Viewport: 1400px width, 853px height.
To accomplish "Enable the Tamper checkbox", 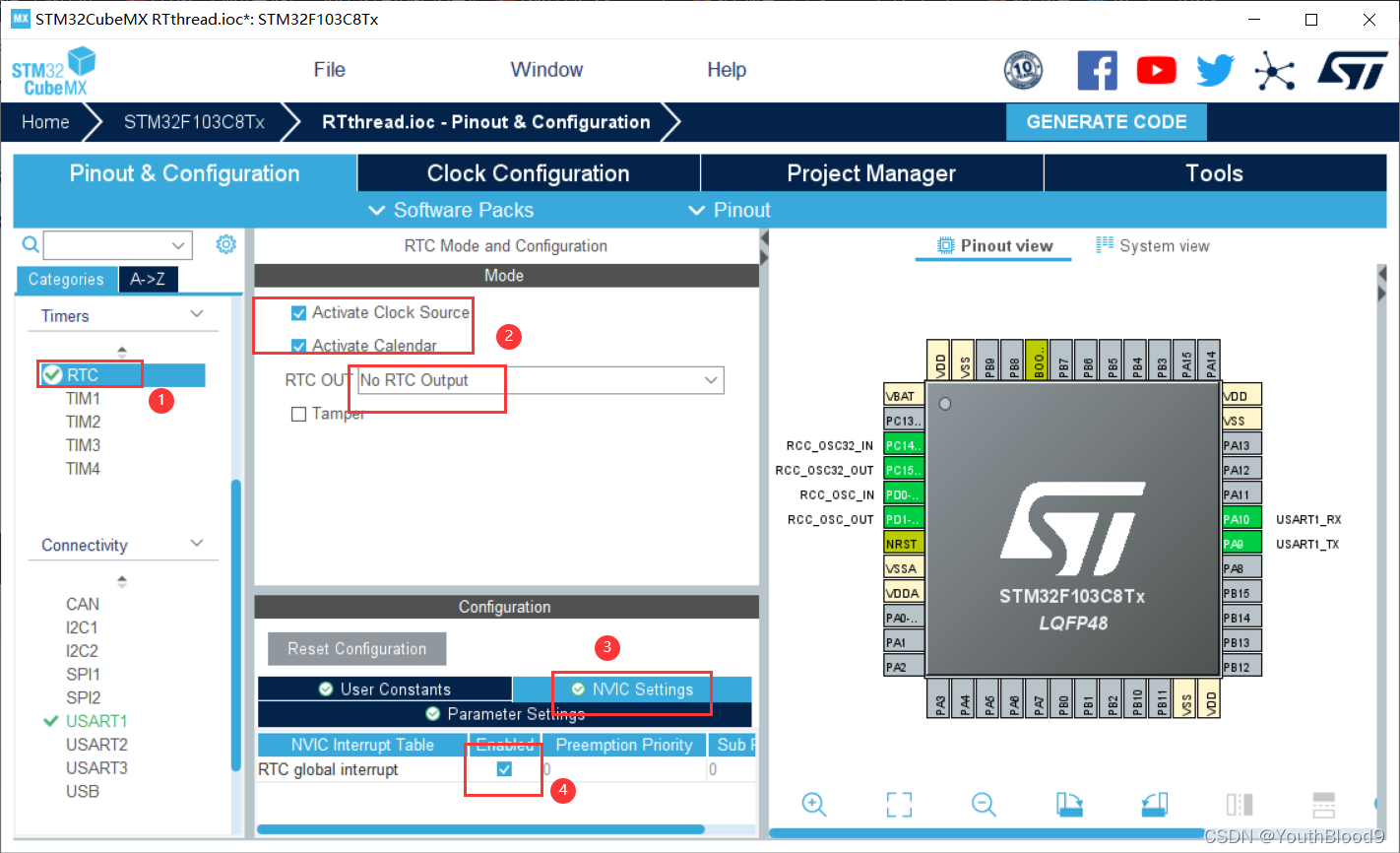I will click(x=298, y=414).
